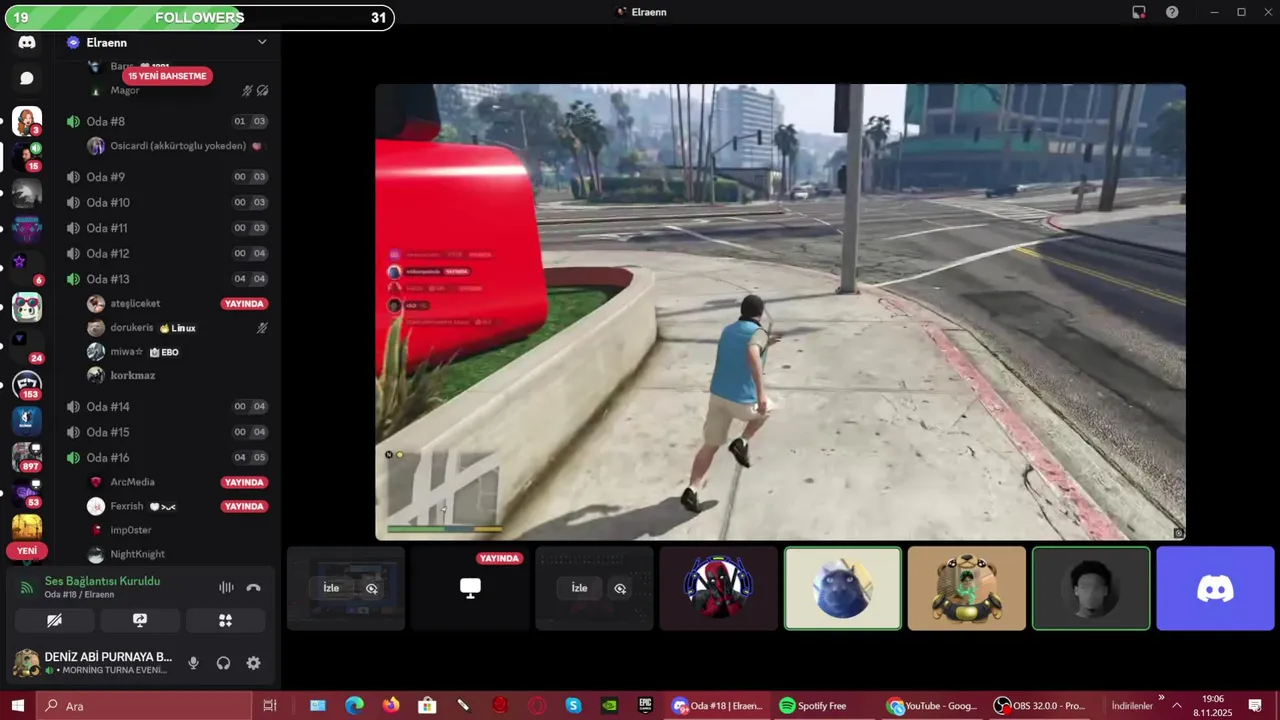This screenshot has width=1280, height=720.
Task: Share your screen from voice panel
Action: click(x=140, y=621)
